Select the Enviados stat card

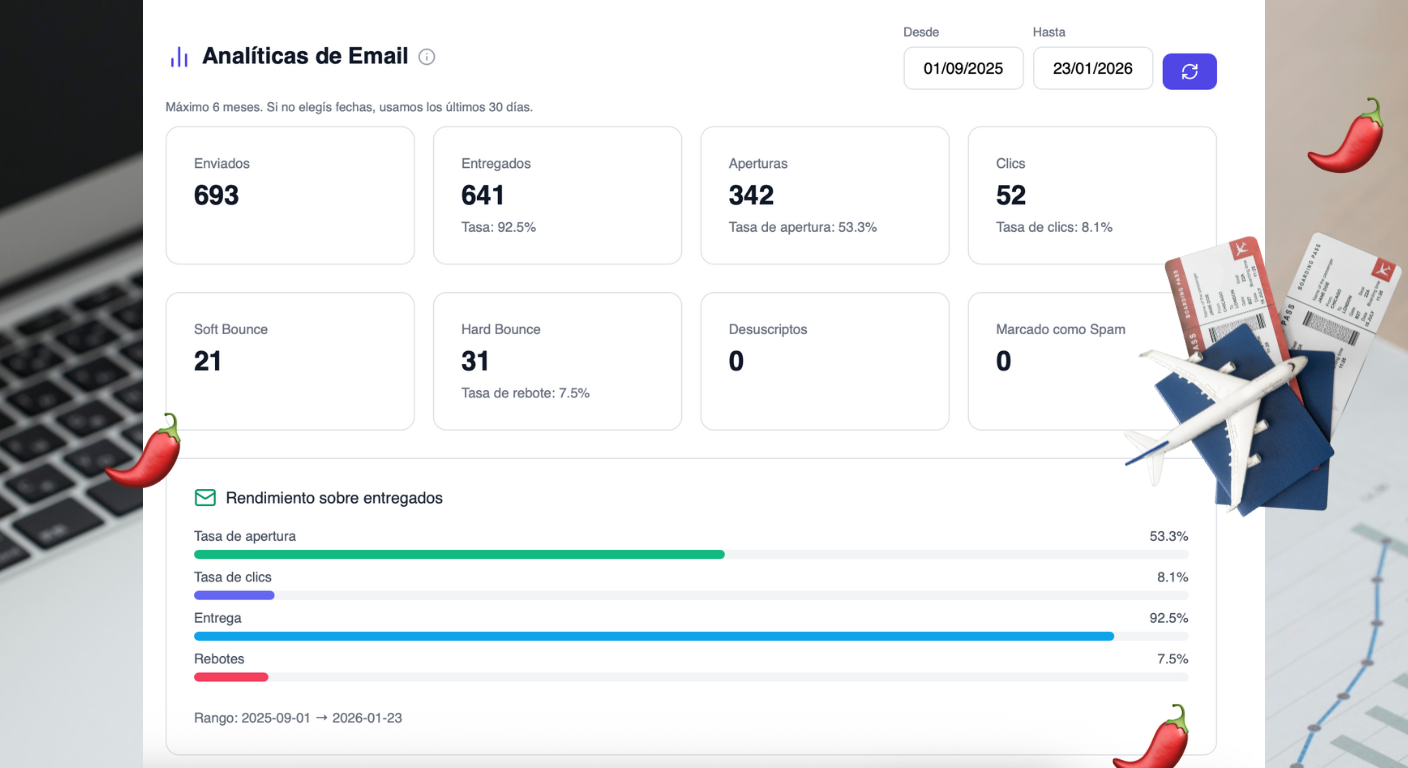[290, 195]
